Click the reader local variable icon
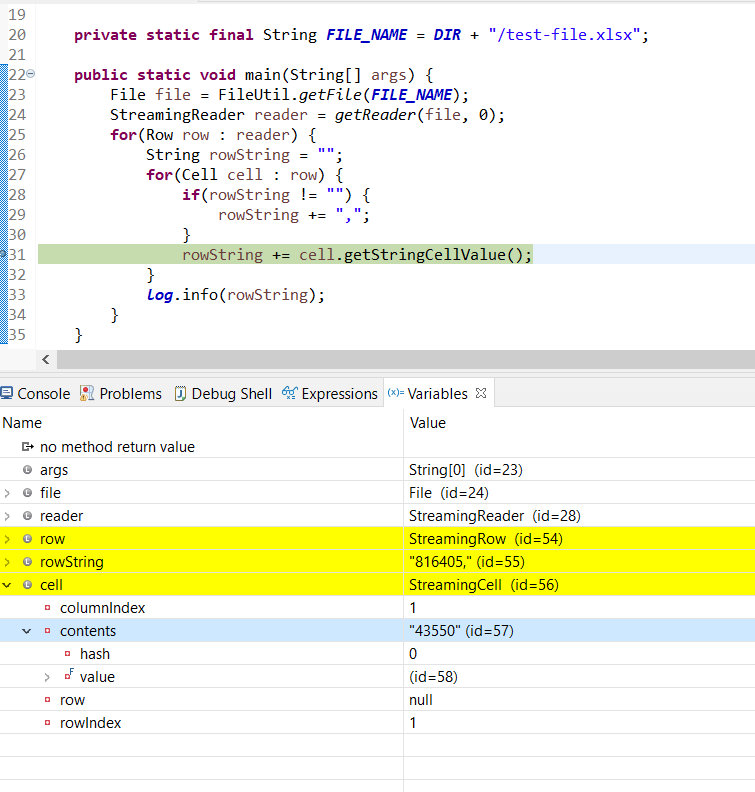 (27, 516)
